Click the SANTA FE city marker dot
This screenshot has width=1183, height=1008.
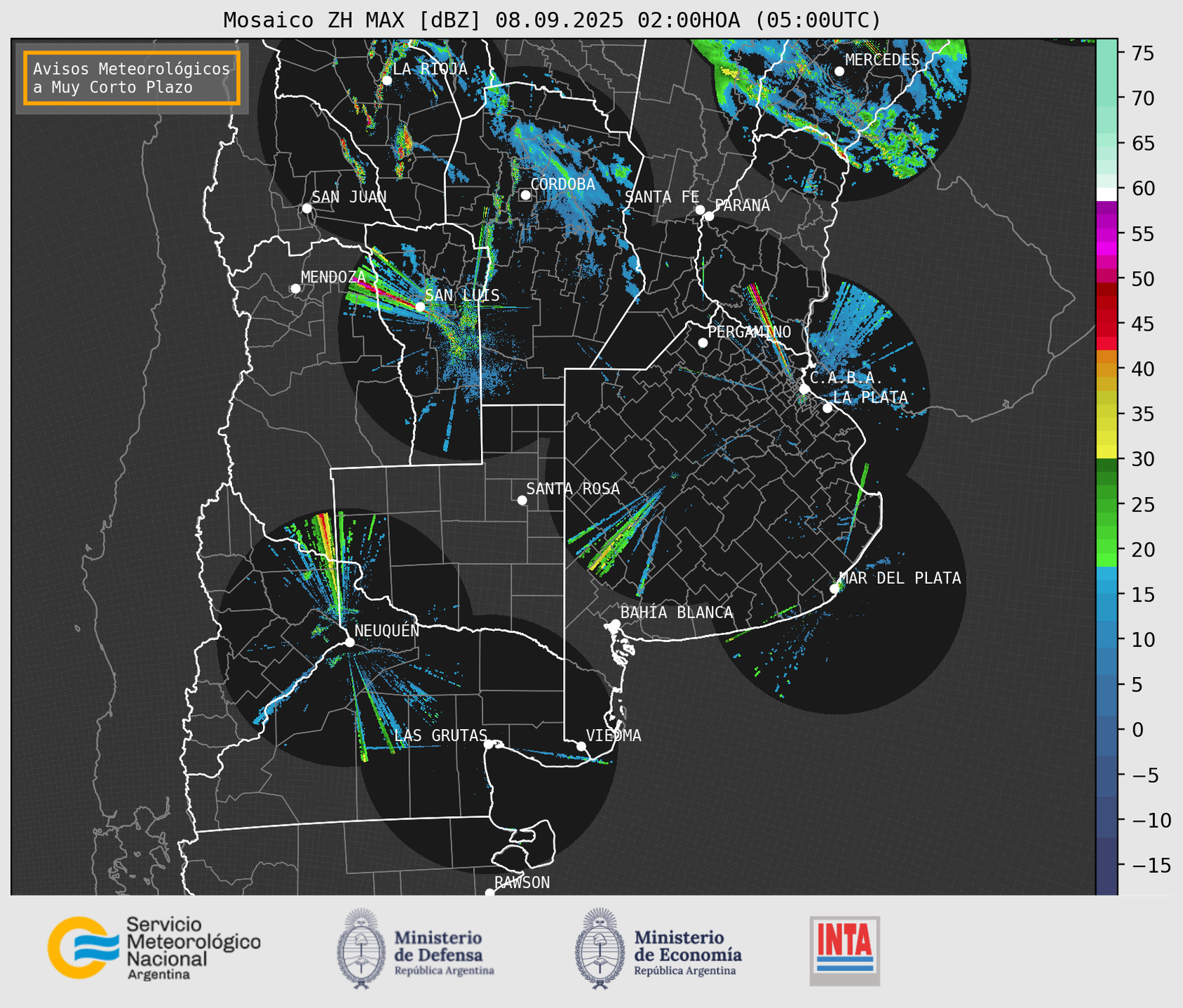(x=700, y=210)
